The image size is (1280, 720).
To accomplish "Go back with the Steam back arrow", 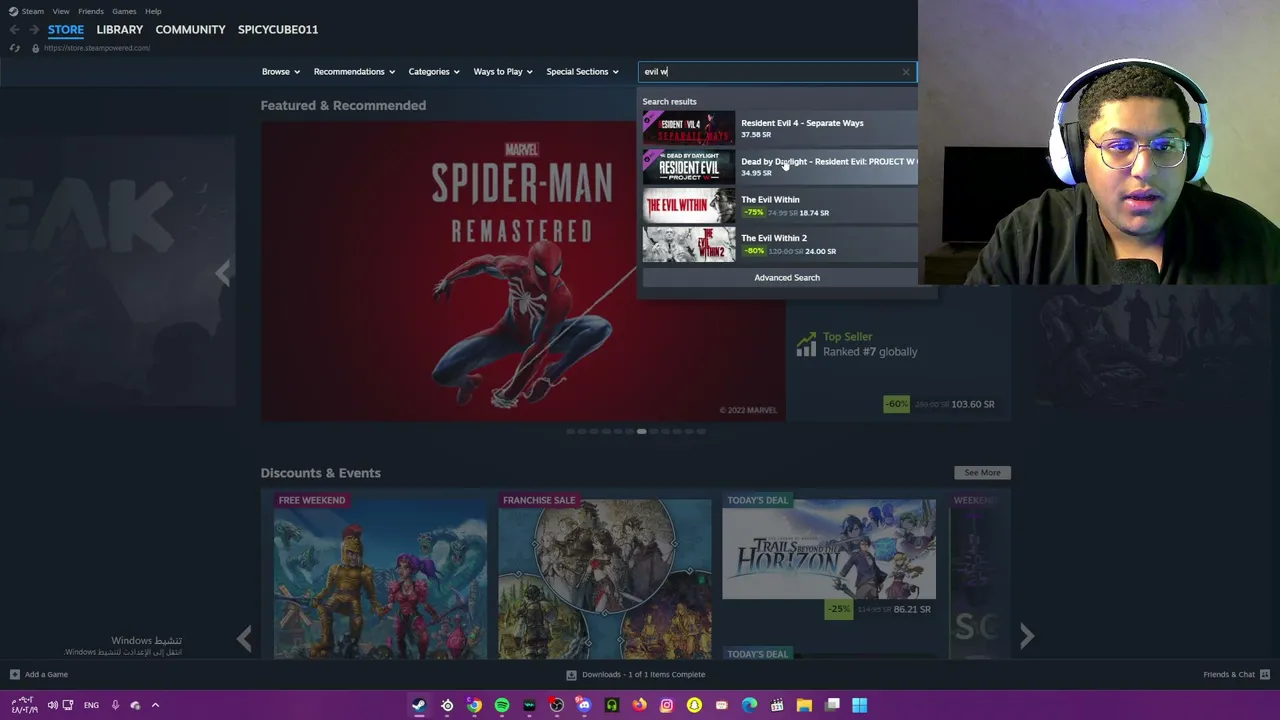I will 14,30.
